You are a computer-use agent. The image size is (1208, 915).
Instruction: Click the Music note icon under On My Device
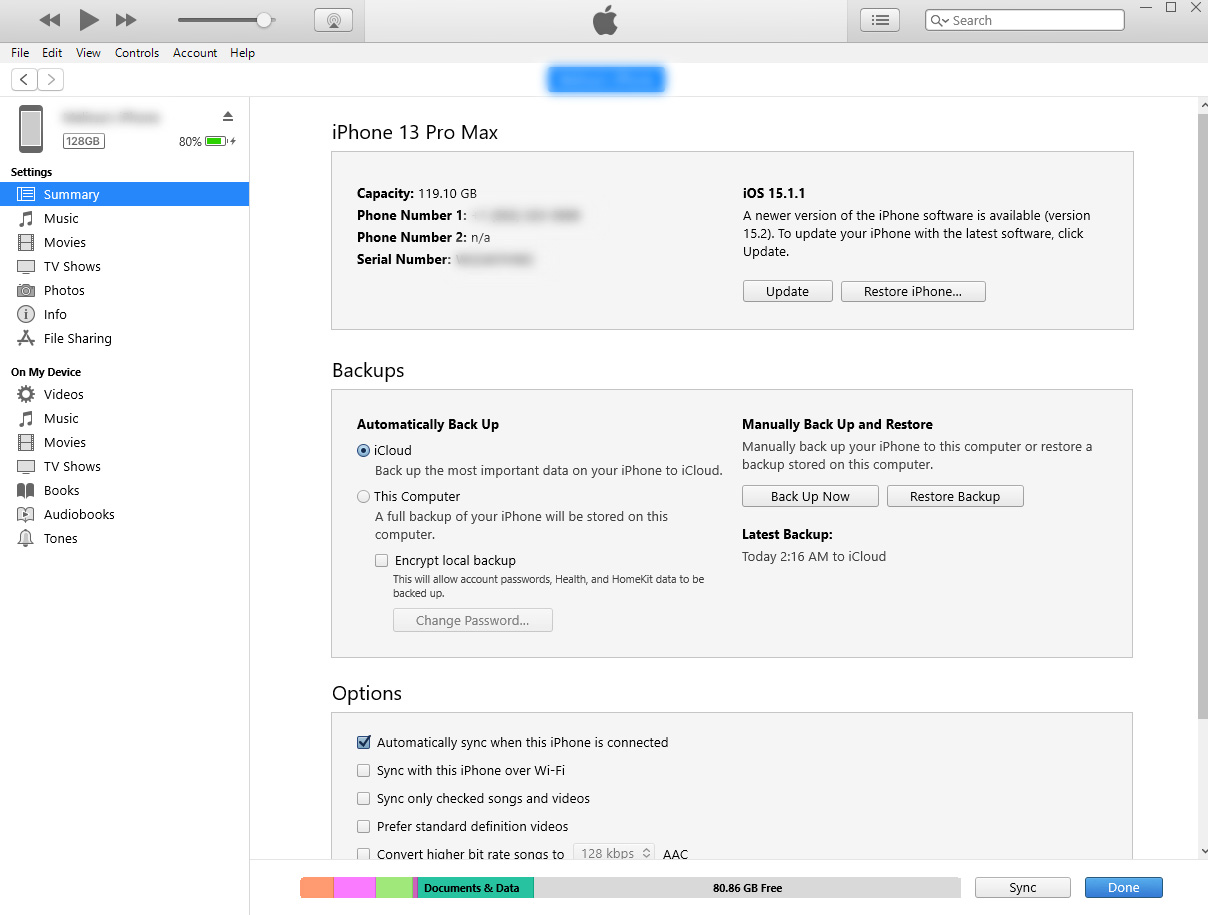(26, 419)
